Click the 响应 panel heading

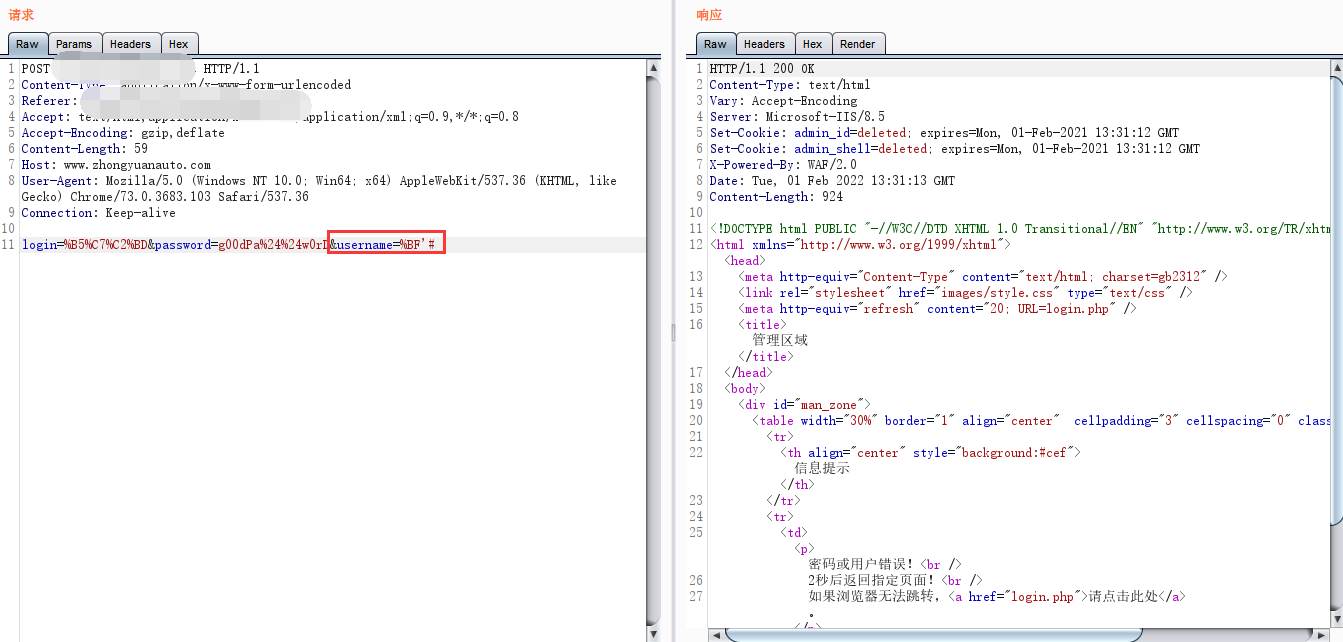pyautogui.click(x=709, y=15)
